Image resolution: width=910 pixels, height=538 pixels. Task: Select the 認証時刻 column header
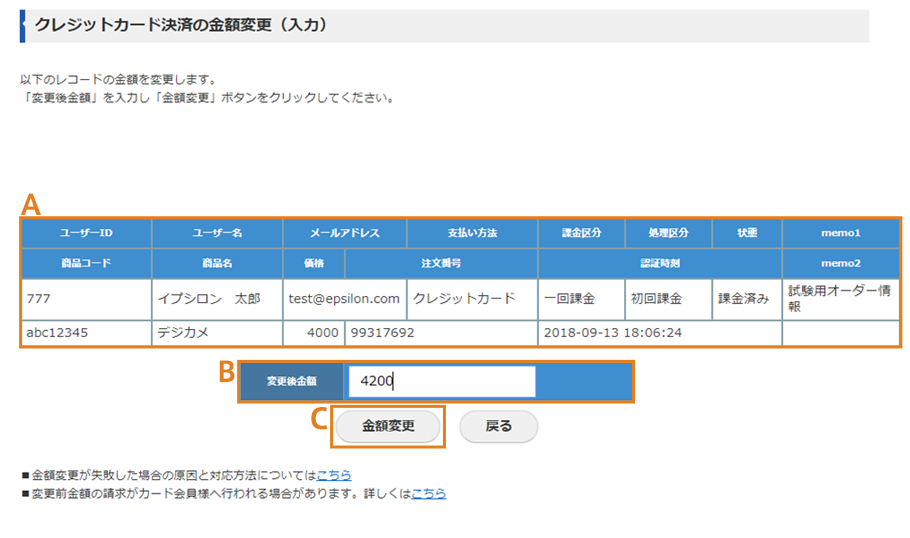(x=660, y=263)
